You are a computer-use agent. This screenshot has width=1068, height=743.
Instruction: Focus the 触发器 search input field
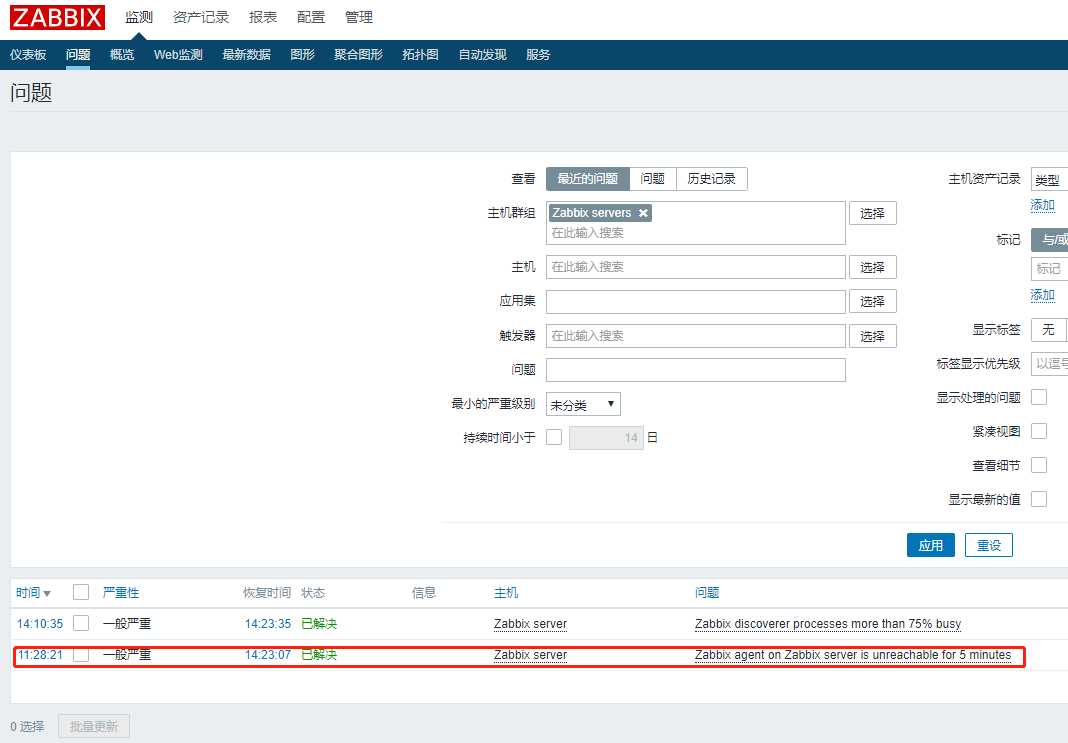click(695, 336)
